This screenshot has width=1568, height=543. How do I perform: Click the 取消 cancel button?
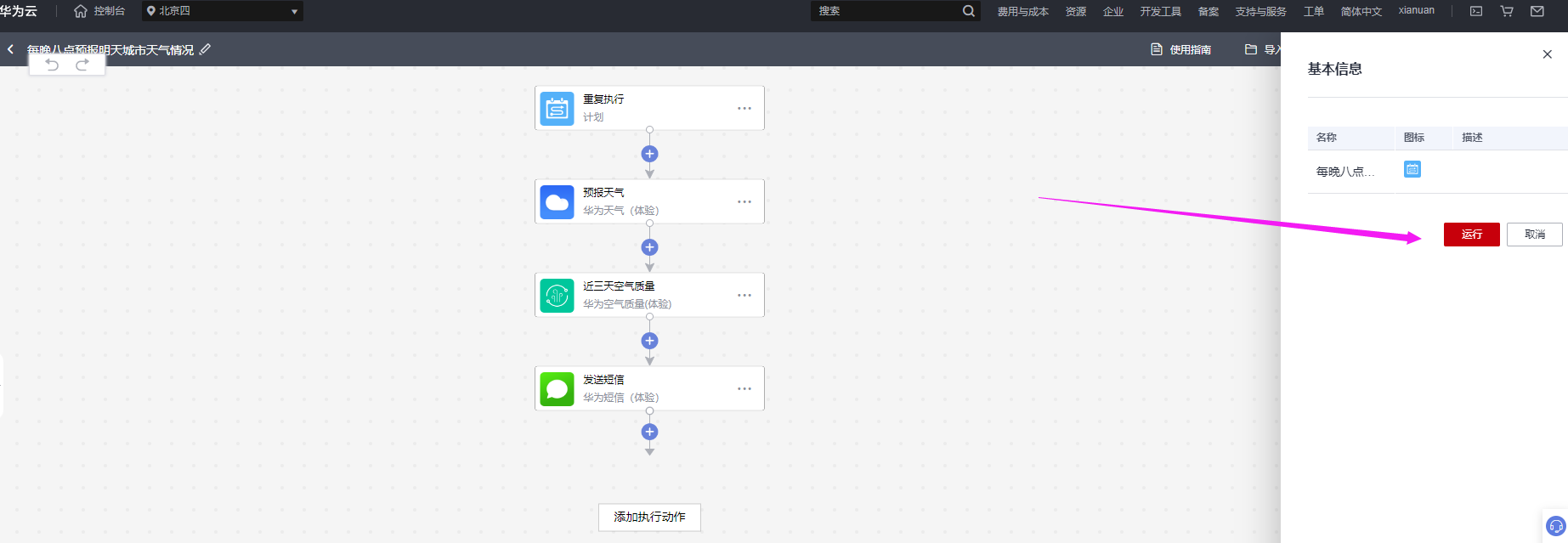pos(1534,235)
